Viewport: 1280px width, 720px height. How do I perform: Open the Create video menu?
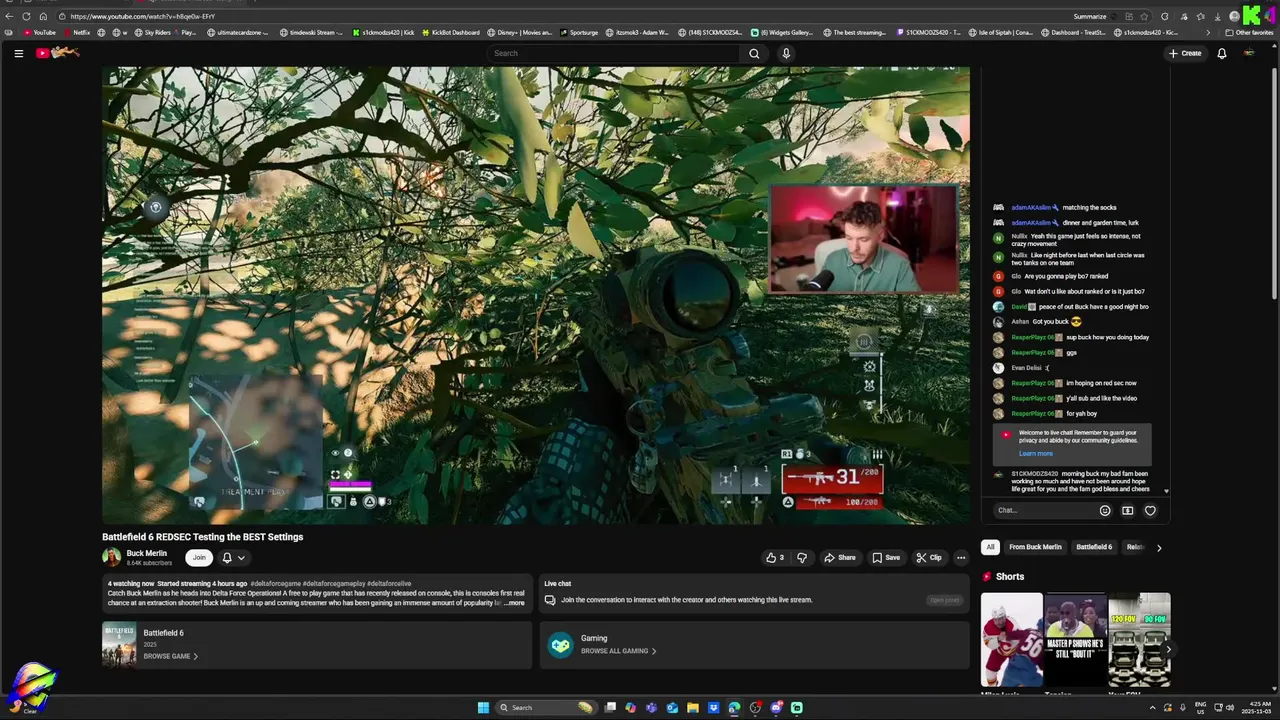[1185, 53]
